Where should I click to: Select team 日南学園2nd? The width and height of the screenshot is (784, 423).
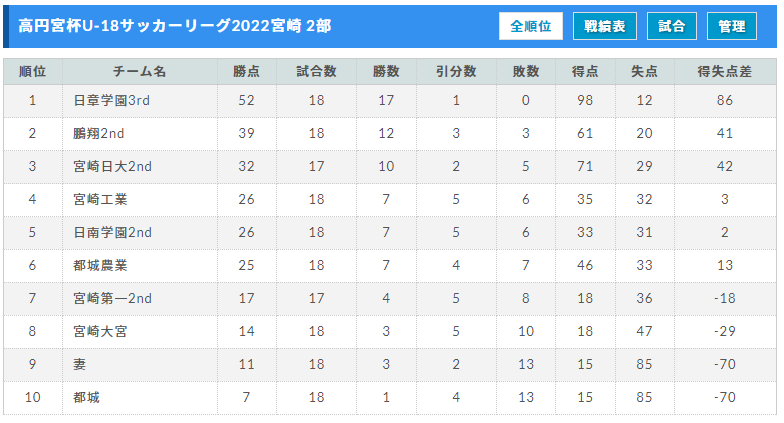[112, 232]
